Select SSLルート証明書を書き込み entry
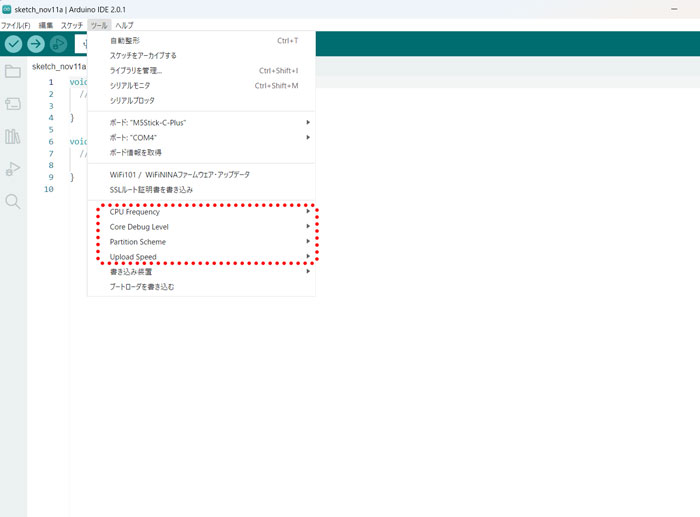This screenshot has width=700, height=517. pyautogui.click(x=201, y=190)
